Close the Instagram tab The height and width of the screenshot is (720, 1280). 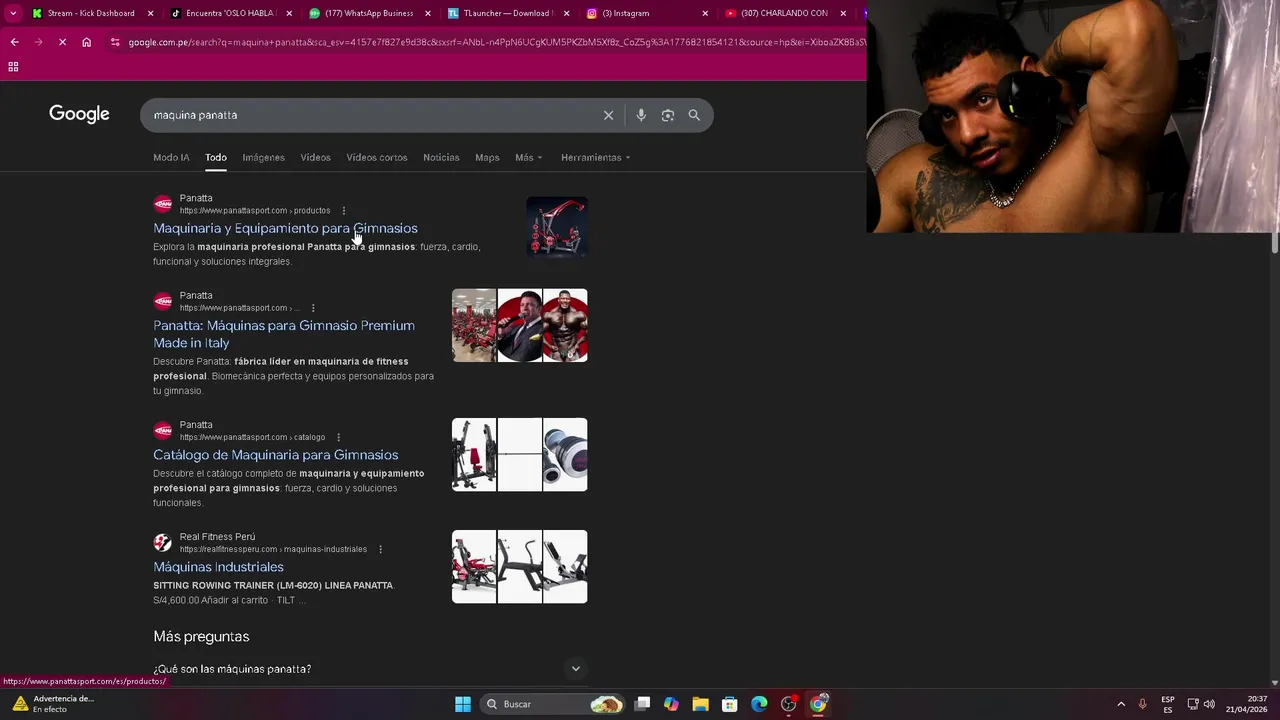click(705, 13)
